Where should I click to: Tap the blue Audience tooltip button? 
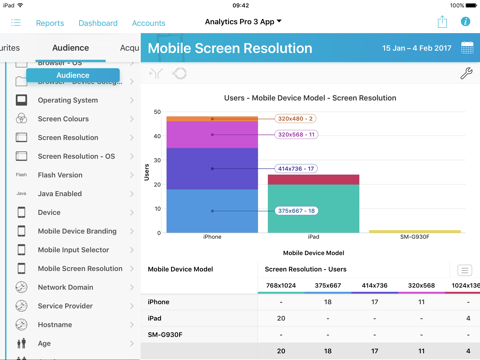coord(73,75)
